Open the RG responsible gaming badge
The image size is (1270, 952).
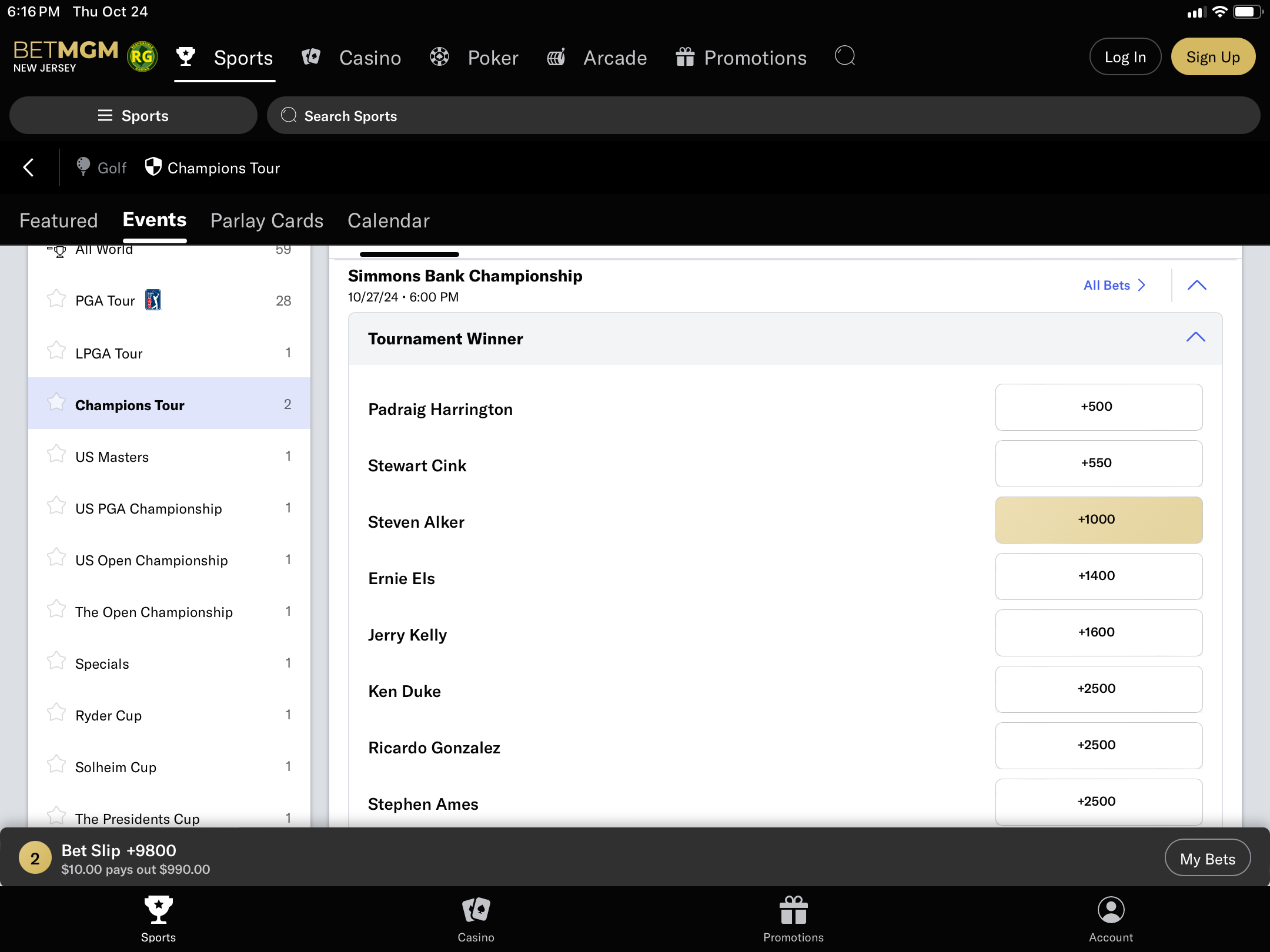click(142, 57)
